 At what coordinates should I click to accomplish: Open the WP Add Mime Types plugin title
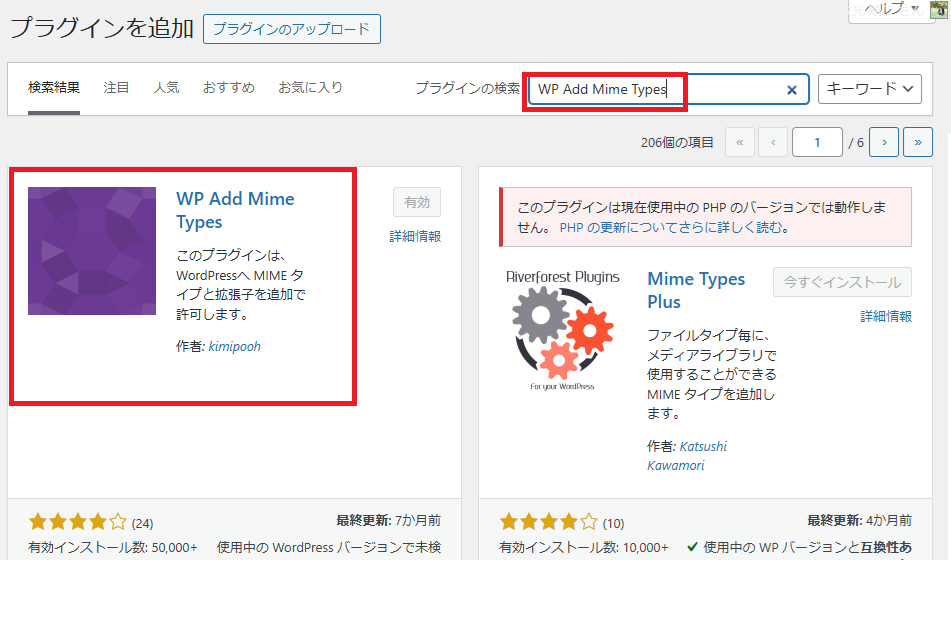(235, 210)
